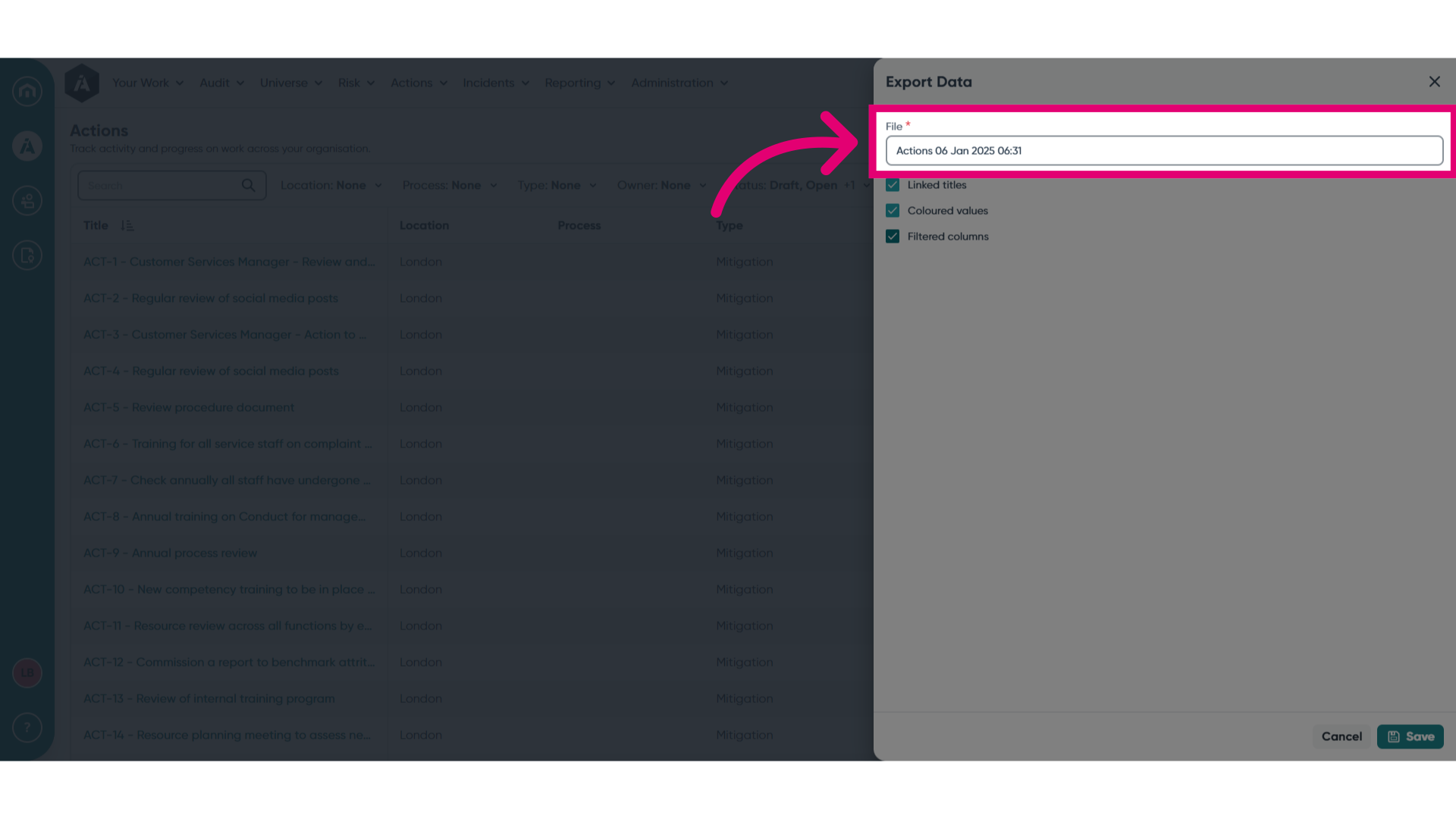Open the Administration menu
The height and width of the screenshot is (819, 1456).
(679, 83)
